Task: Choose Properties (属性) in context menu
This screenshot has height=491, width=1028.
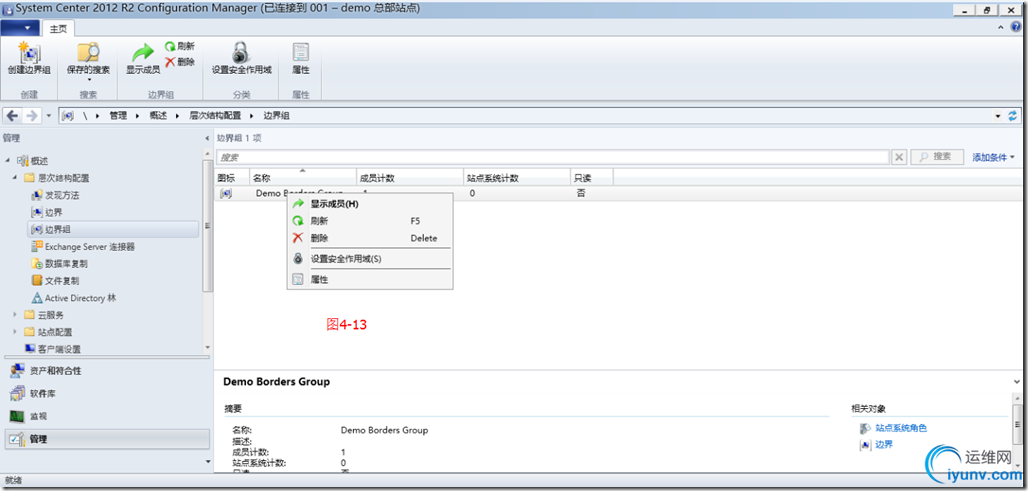Action: tap(370, 279)
